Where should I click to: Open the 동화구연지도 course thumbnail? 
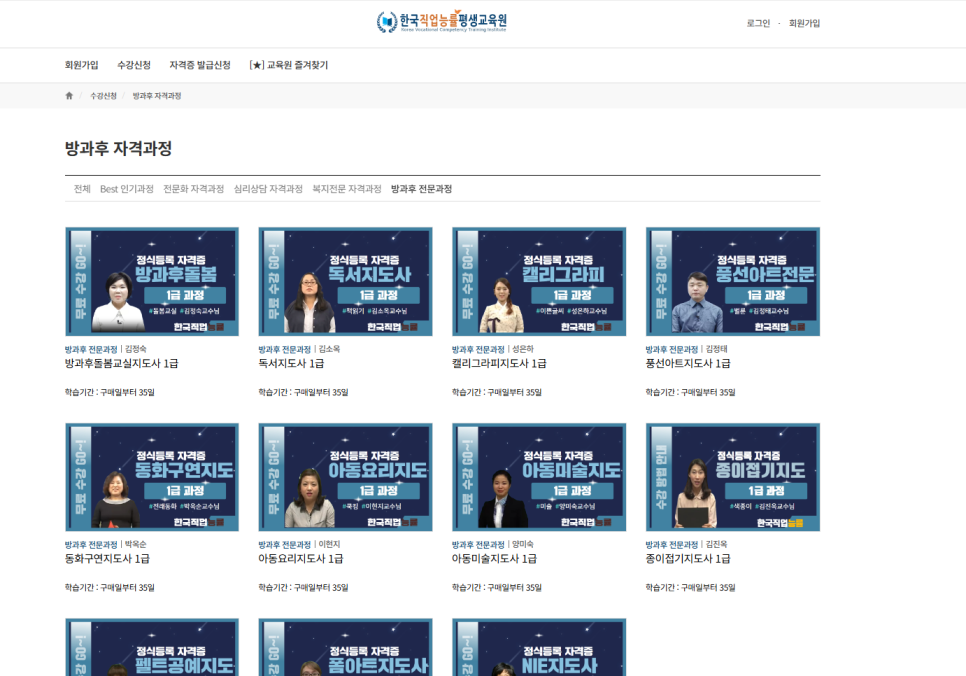click(152, 477)
